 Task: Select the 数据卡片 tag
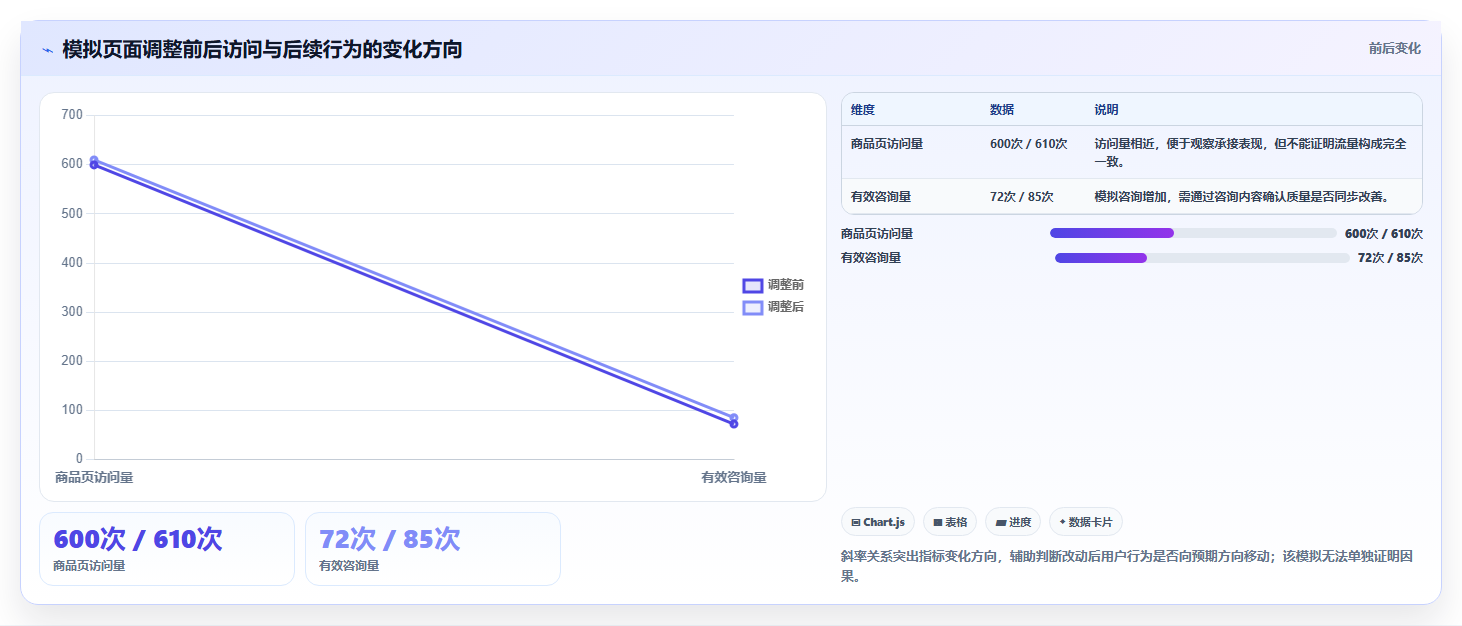pyautogui.click(x=1085, y=522)
